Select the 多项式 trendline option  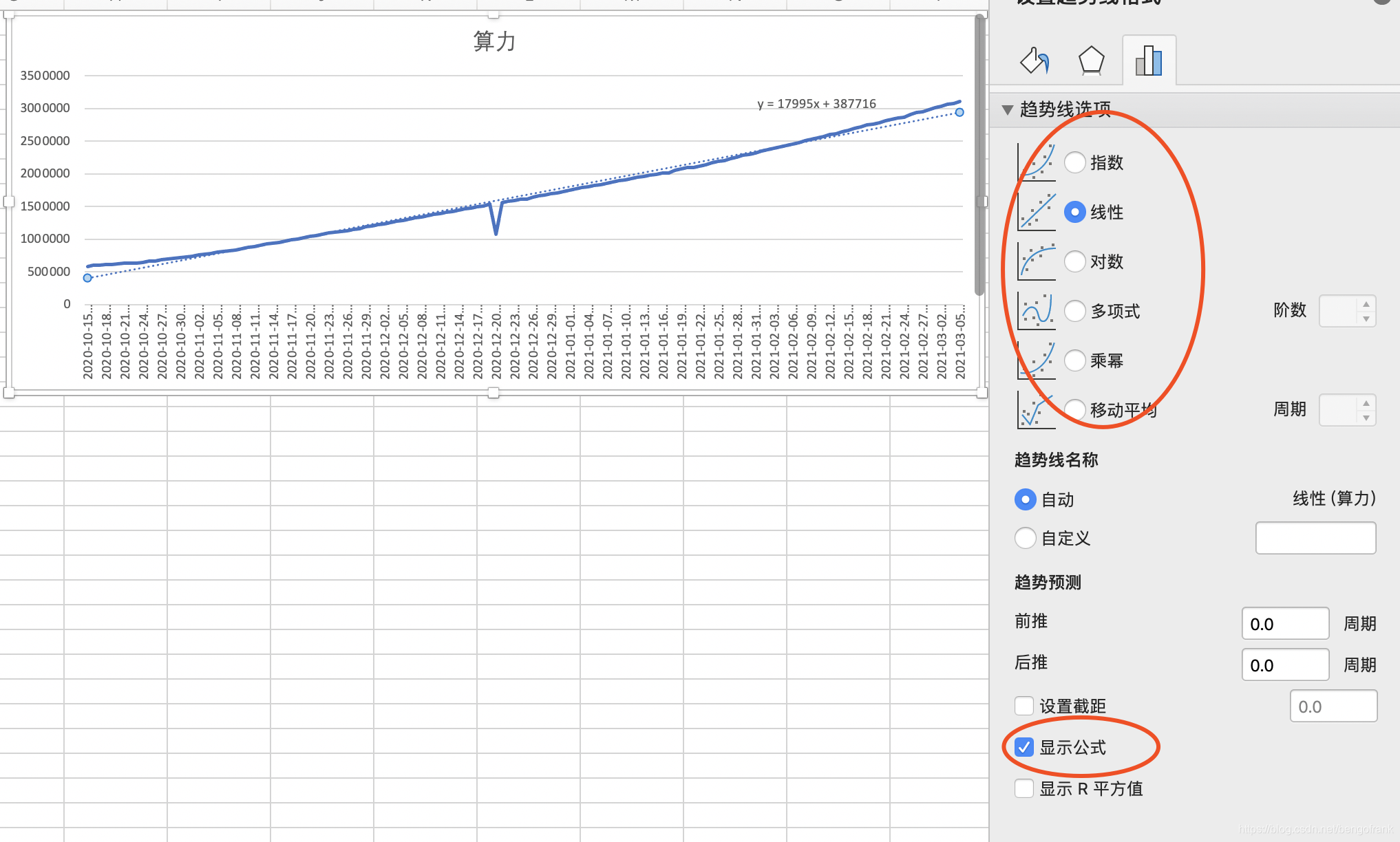point(1075,311)
